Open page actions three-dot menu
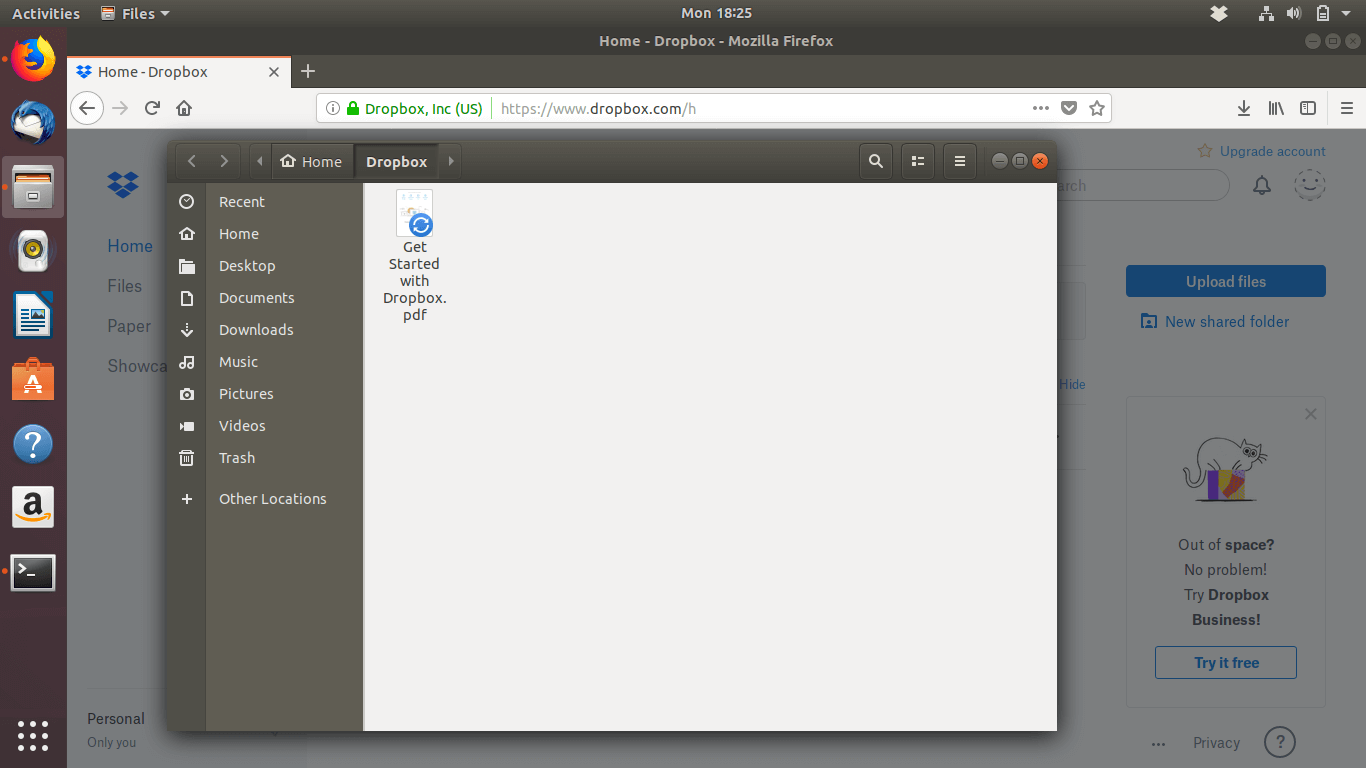Viewport: 1366px width, 768px height. [1041, 108]
